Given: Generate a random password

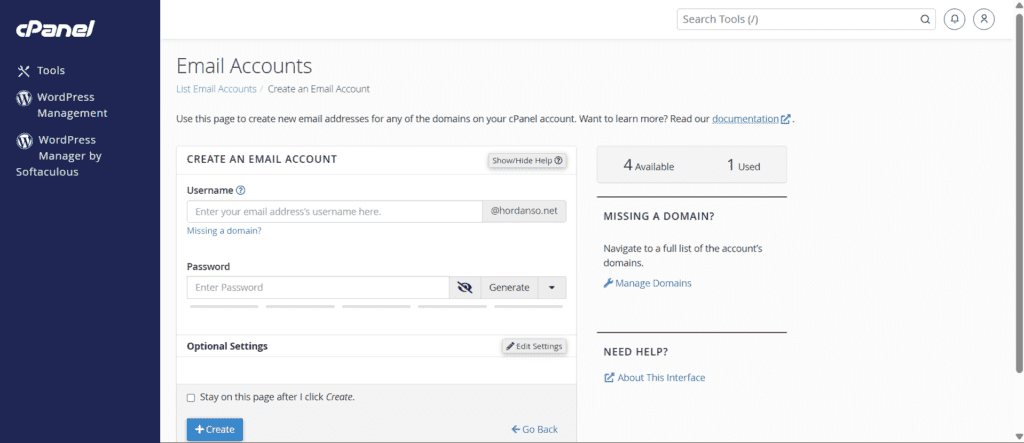Looking at the screenshot, I should [509, 287].
